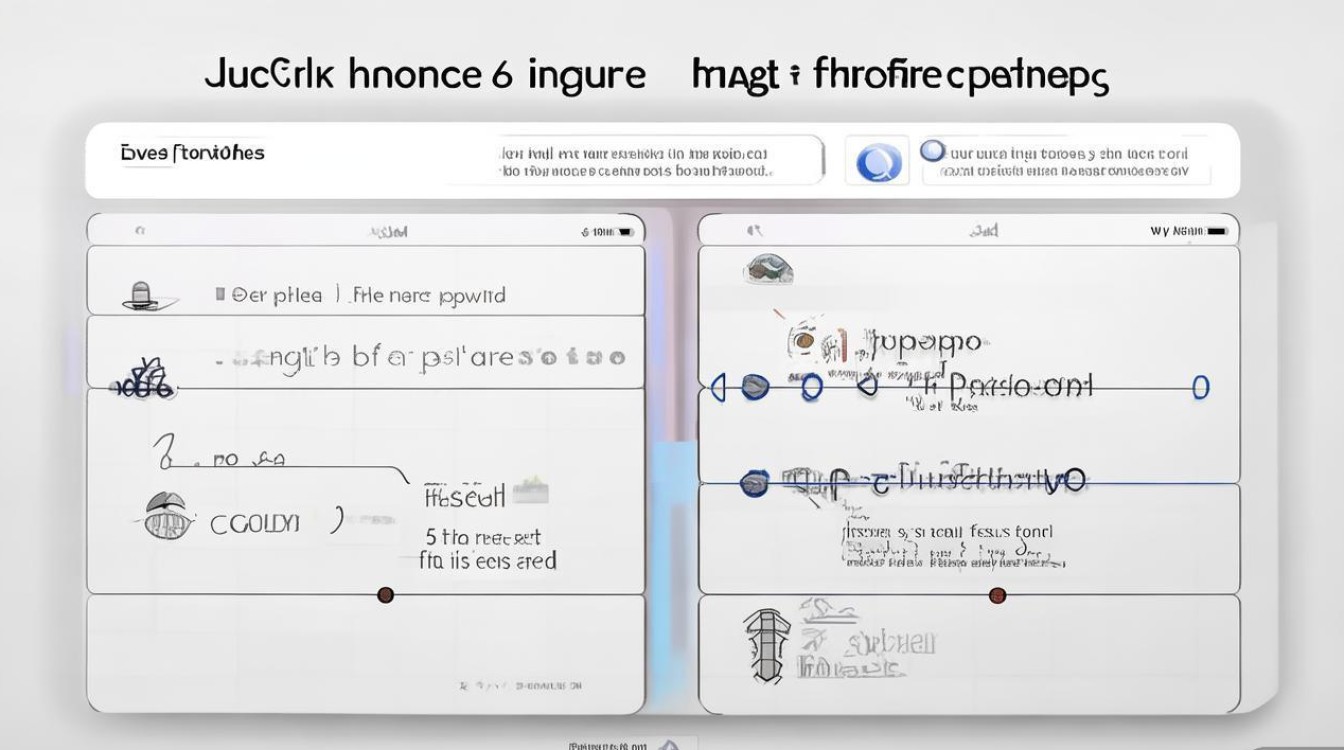Select the header label in right panel
This screenshot has height=750, width=1344.
(984, 231)
